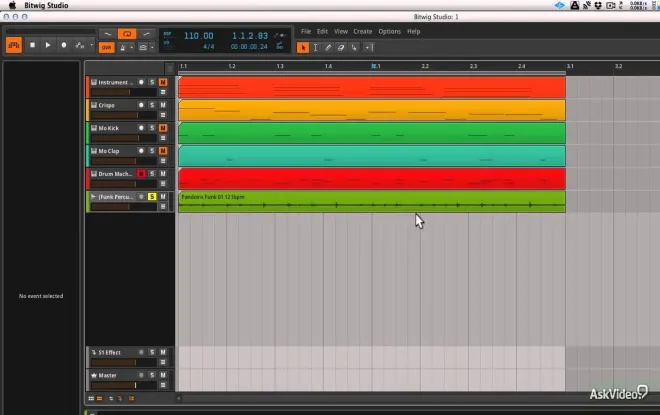Expand automation lanes on Drum Machine track
This screenshot has height=415, width=660.
pos(163,184)
